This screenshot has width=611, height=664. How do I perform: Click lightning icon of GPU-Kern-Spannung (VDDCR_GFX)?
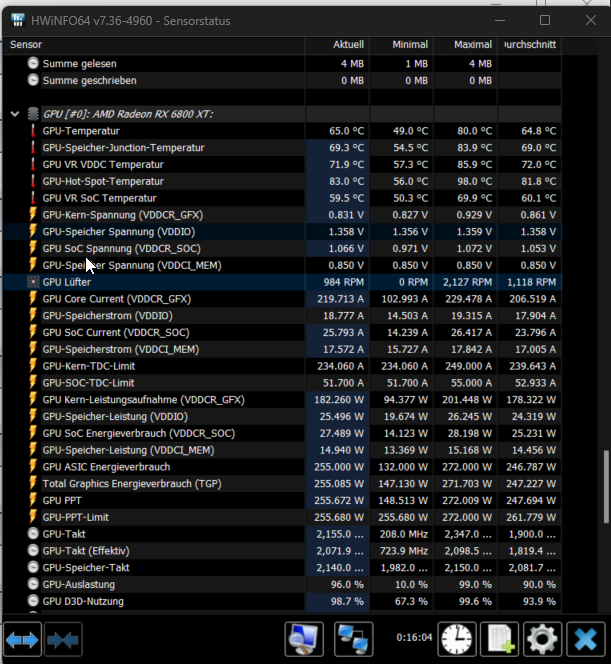click(33, 215)
